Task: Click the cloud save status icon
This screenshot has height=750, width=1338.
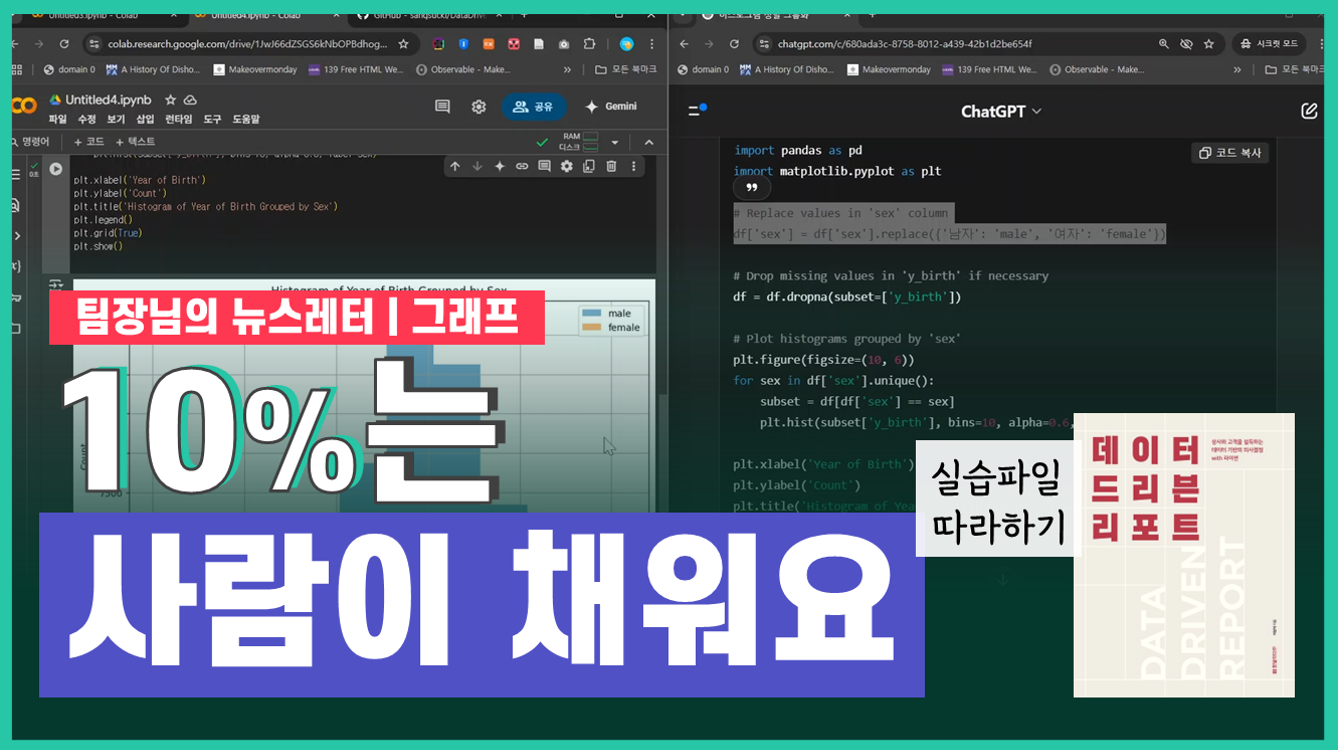Action: tap(190, 100)
